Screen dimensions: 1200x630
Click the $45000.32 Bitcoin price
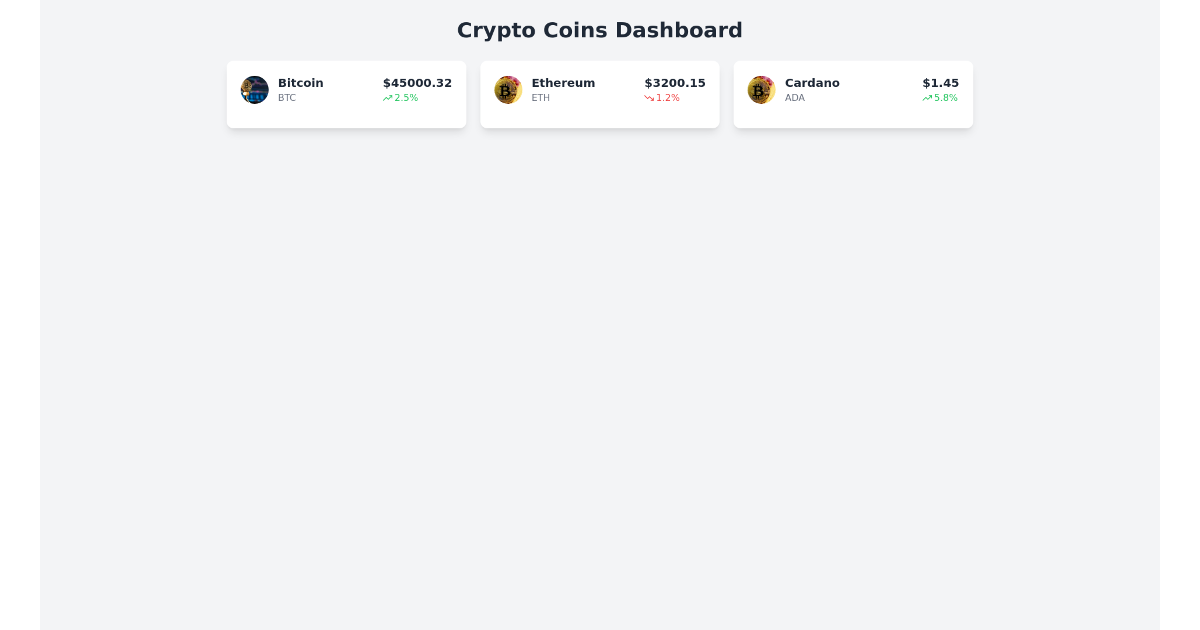click(x=418, y=83)
